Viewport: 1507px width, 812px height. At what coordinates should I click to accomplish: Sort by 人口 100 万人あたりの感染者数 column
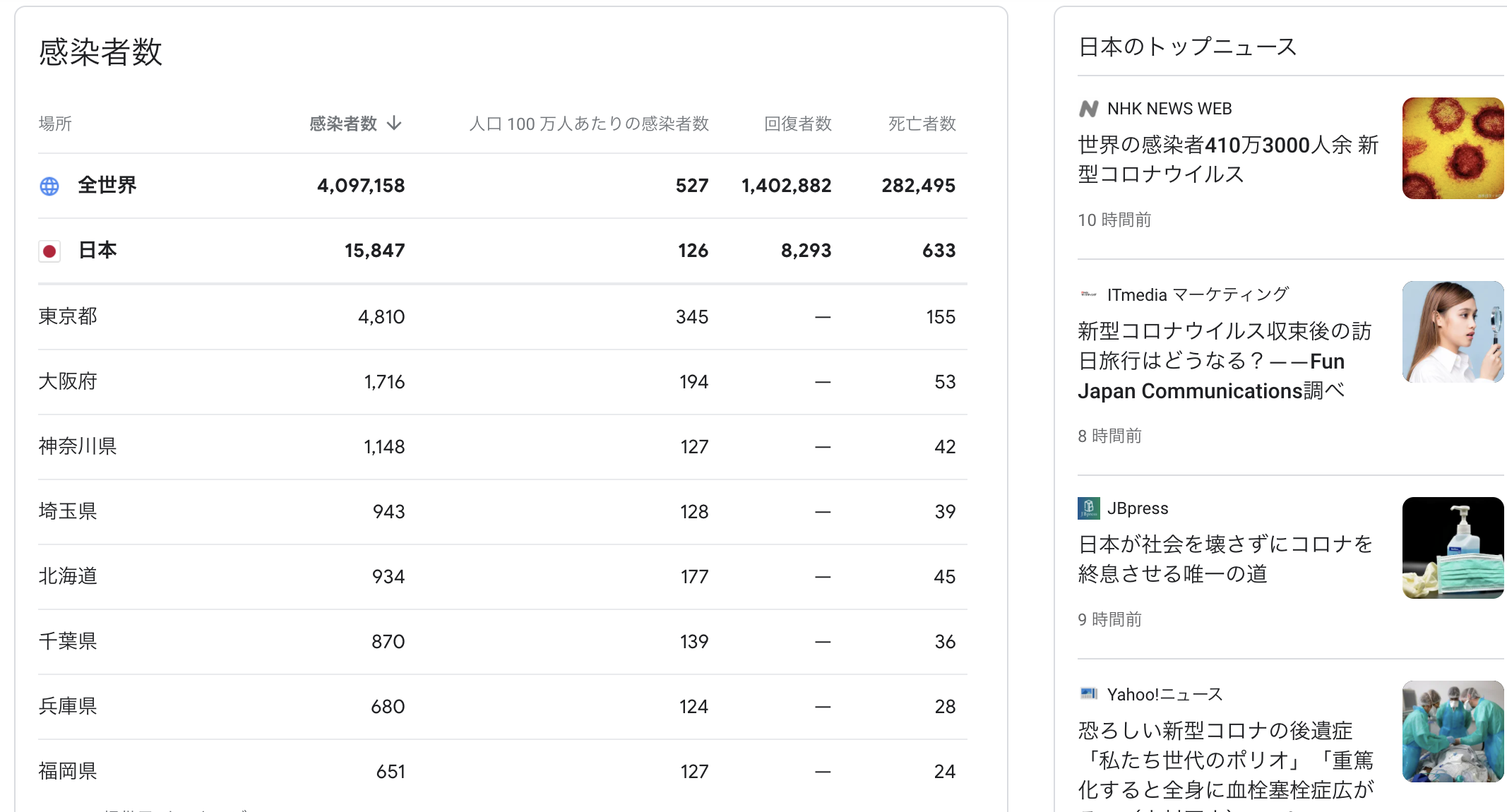588,124
